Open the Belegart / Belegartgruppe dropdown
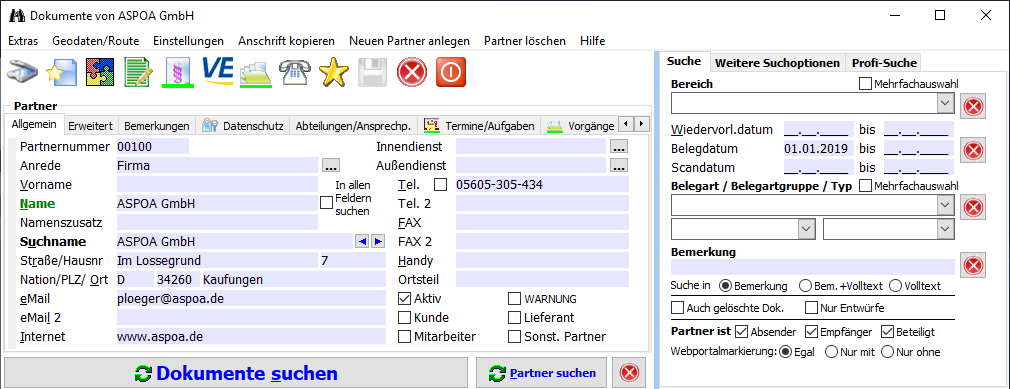The height and width of the screenshot is (389, 1010). tap(945, 205)
